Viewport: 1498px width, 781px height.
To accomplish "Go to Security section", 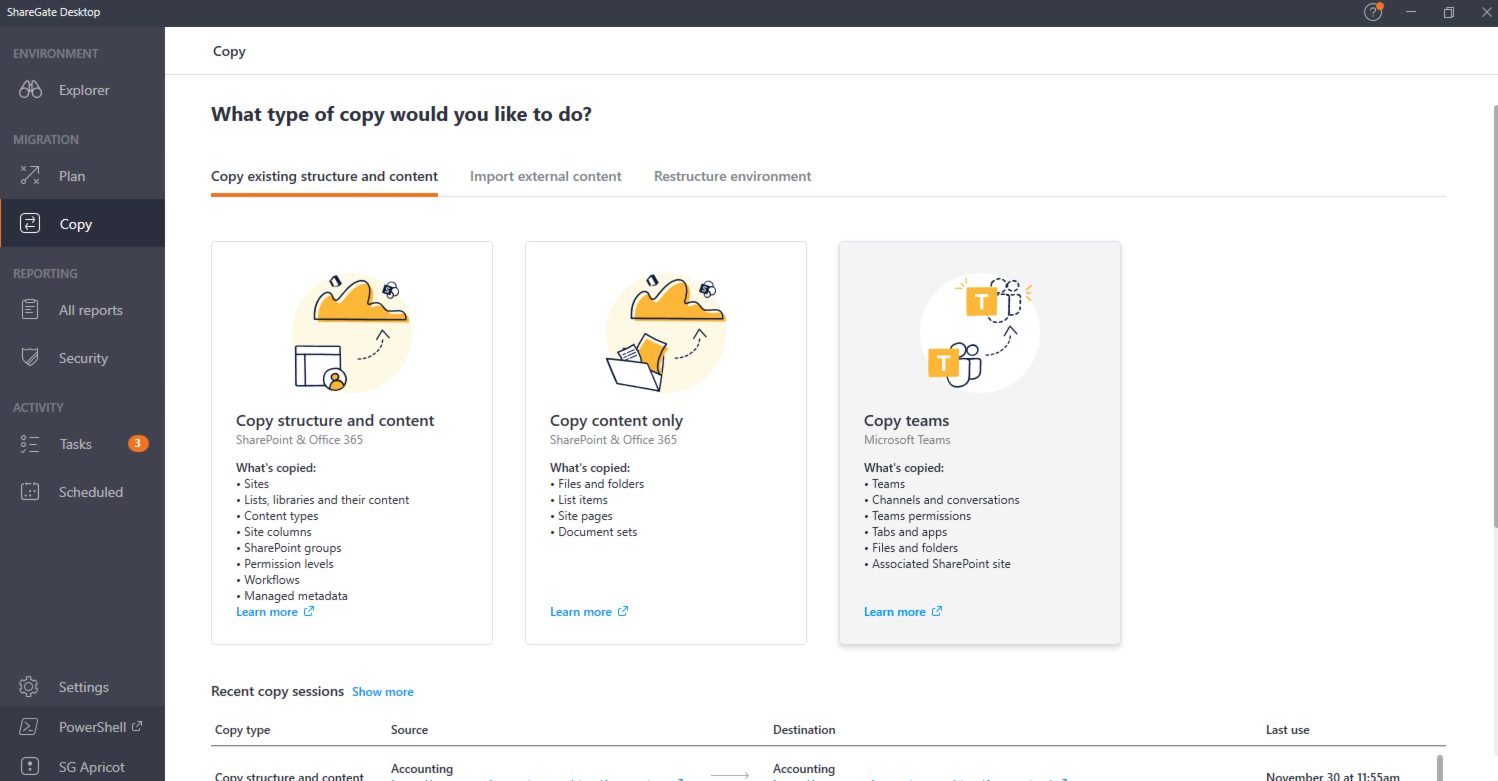I will [x=82, y=358].
